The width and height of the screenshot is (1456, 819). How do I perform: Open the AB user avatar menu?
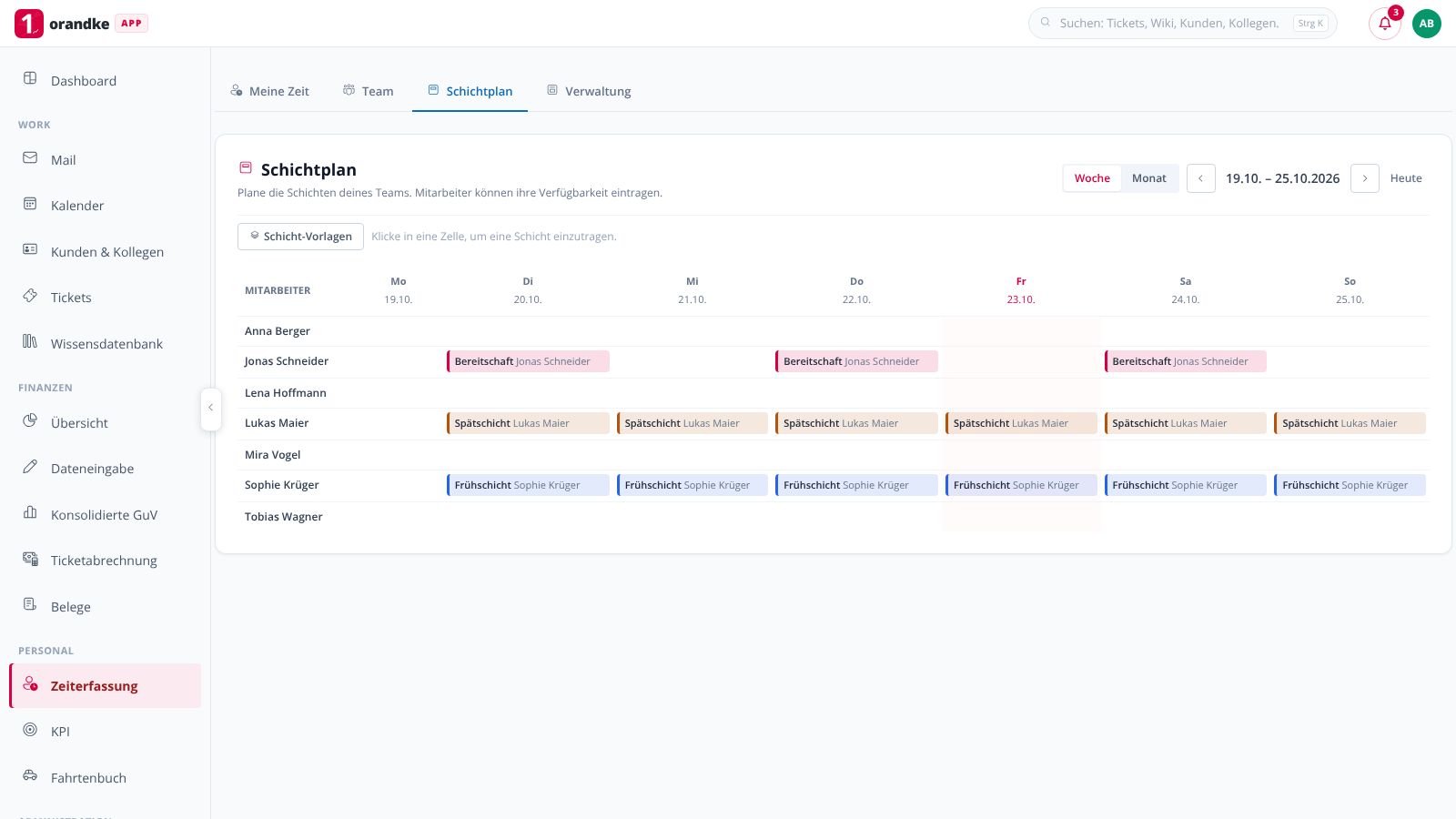pos(1427,24)
